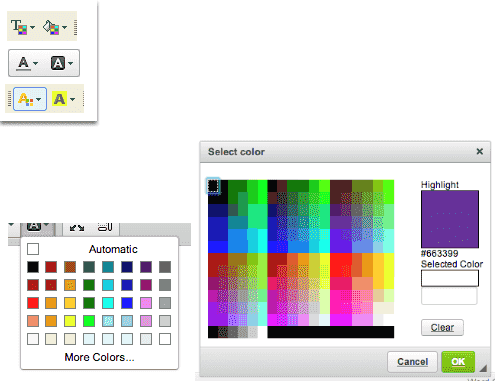Viewport: 504px width, 385px height.
Task: Click the paint bucket background color icon
Action: coord(51,27)
